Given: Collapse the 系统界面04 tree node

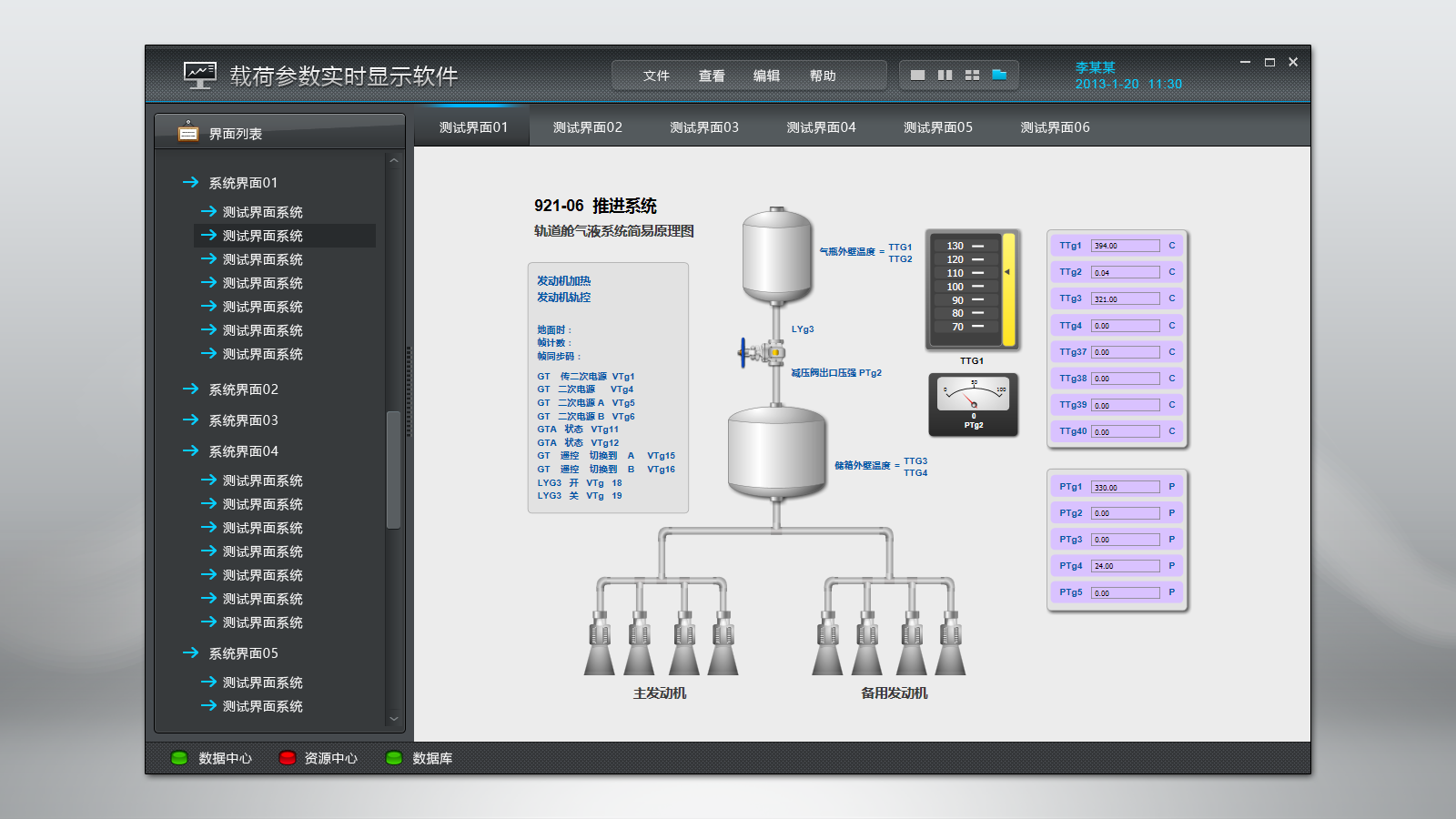Looking at the screenshot, I should pos(190,450).
